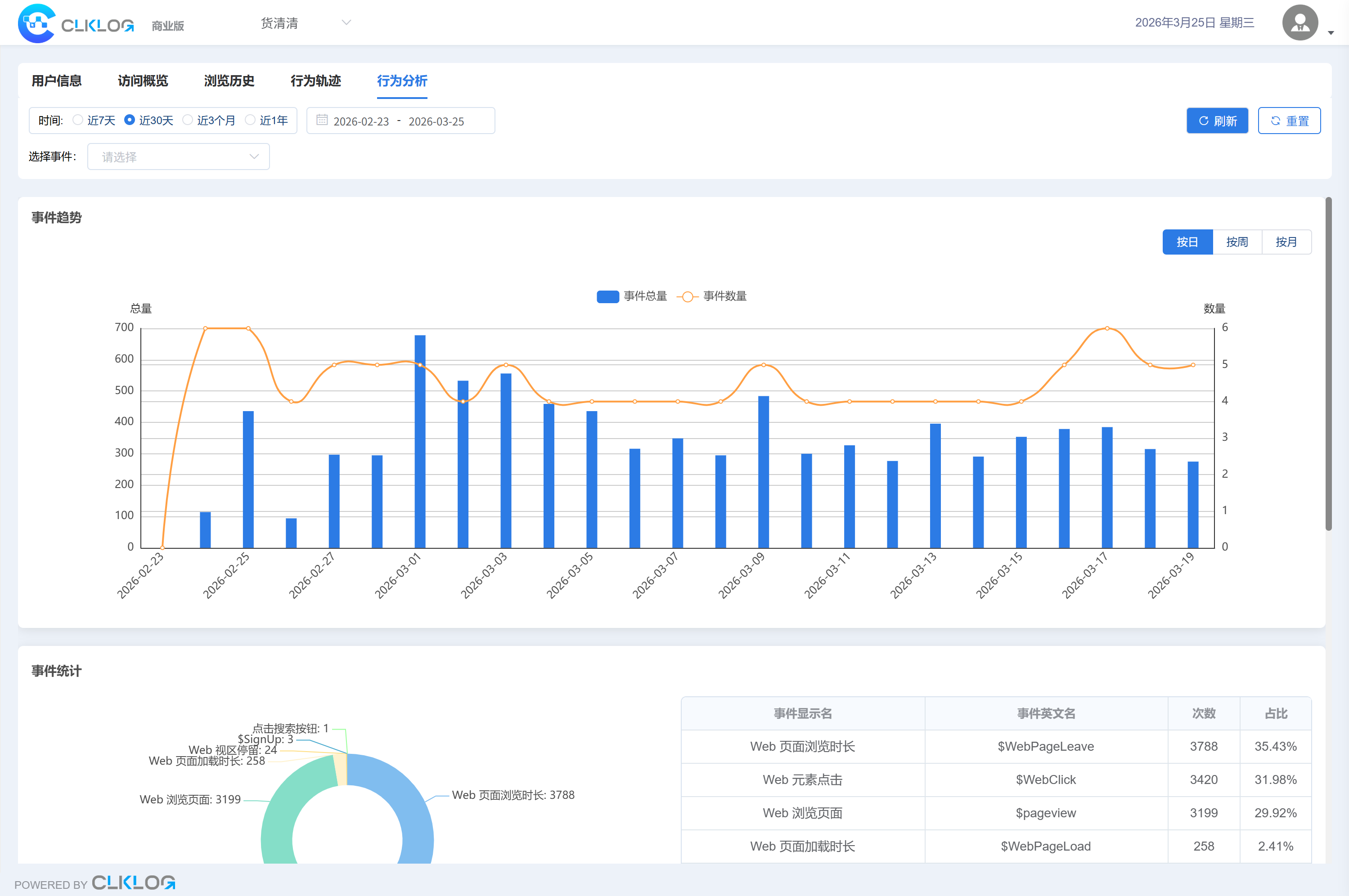Click the ClkLog logo icon

pos(36,23)
